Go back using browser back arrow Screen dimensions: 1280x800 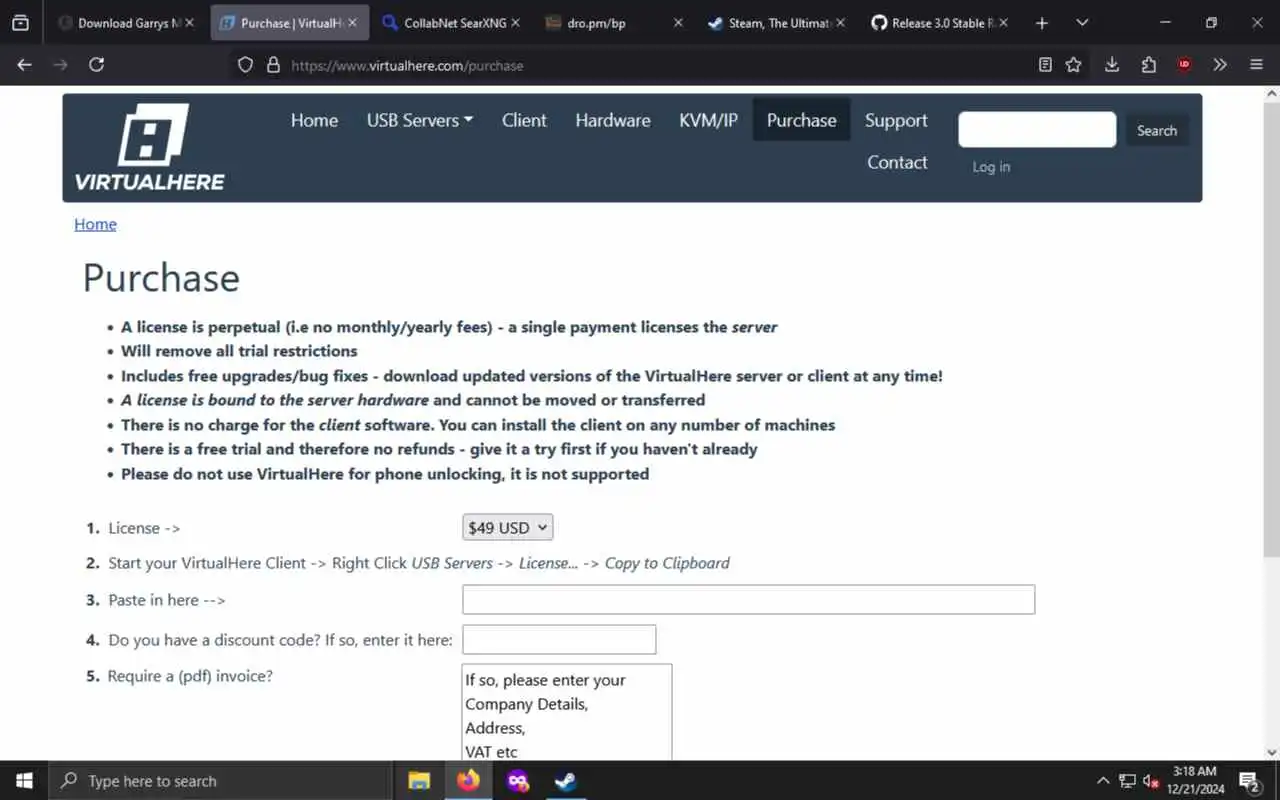coord(24,64)
